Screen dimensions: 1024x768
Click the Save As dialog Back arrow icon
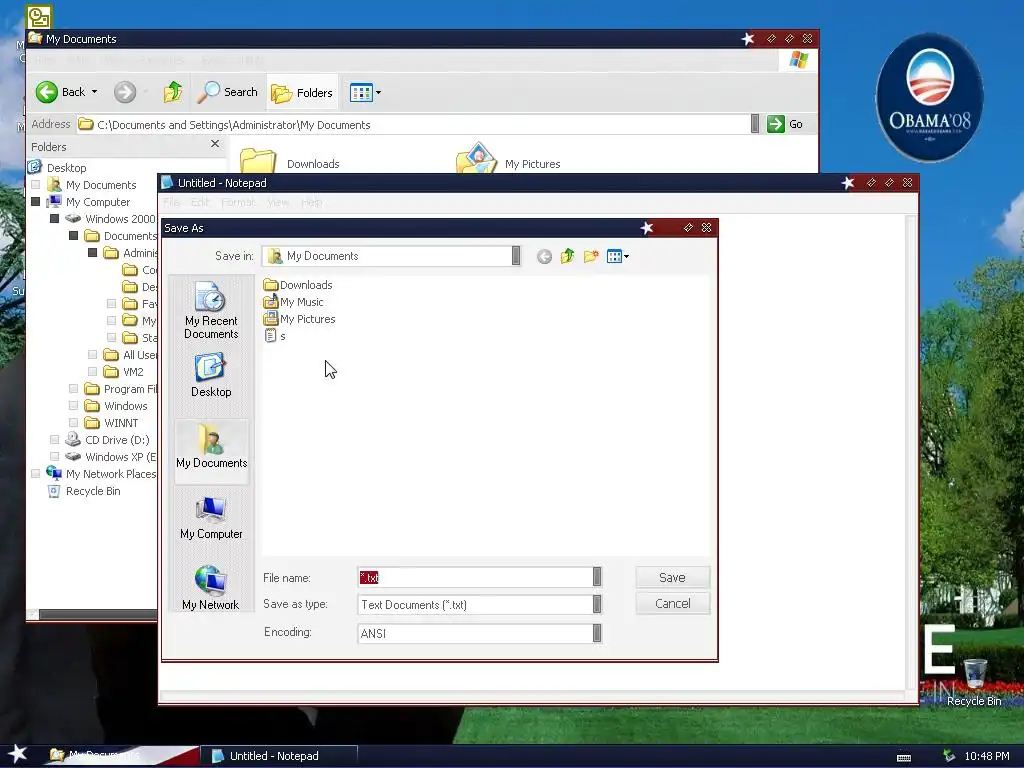pos(544,257)
